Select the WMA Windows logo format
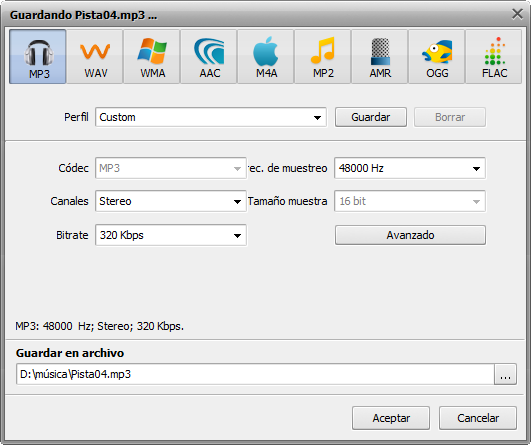The image size is (531, 445). tap(152, 57)
